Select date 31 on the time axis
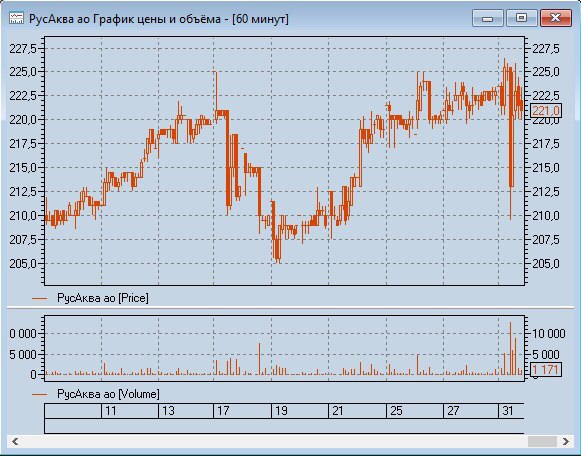581x456 pixels. 508,411
